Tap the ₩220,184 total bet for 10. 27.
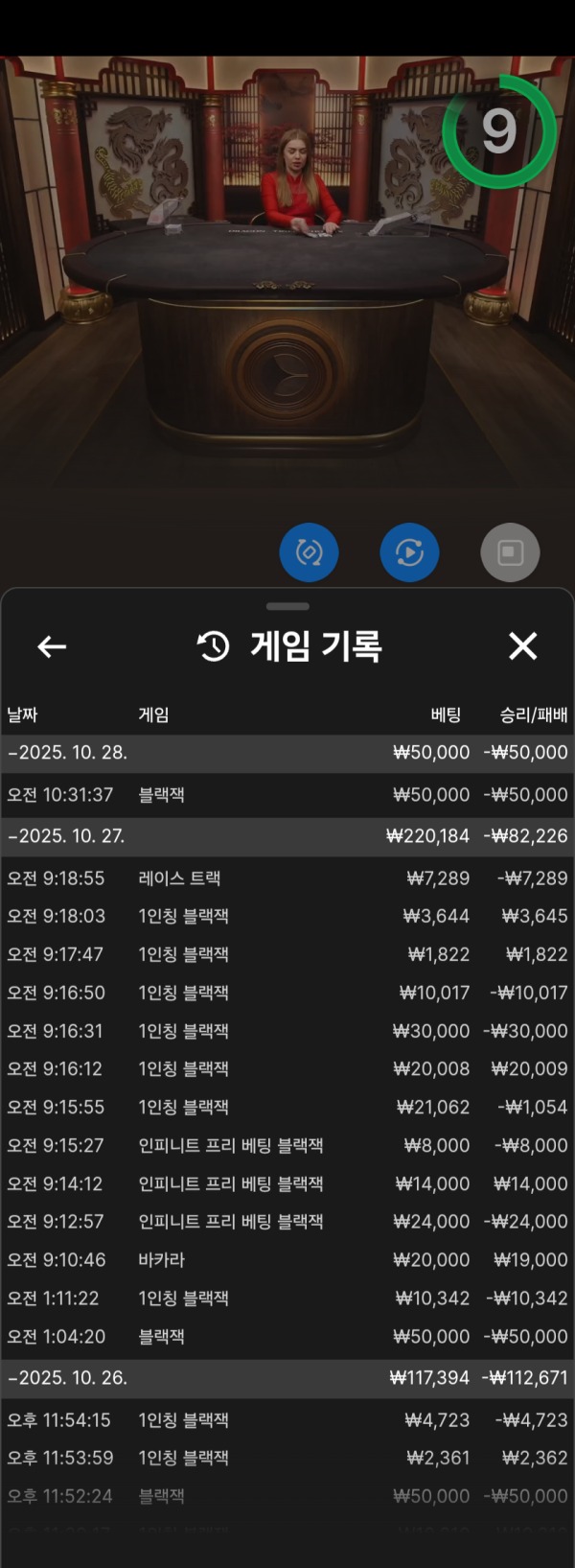The width and height of the screenshot is (575, 1568). click(x=427, y=836)
